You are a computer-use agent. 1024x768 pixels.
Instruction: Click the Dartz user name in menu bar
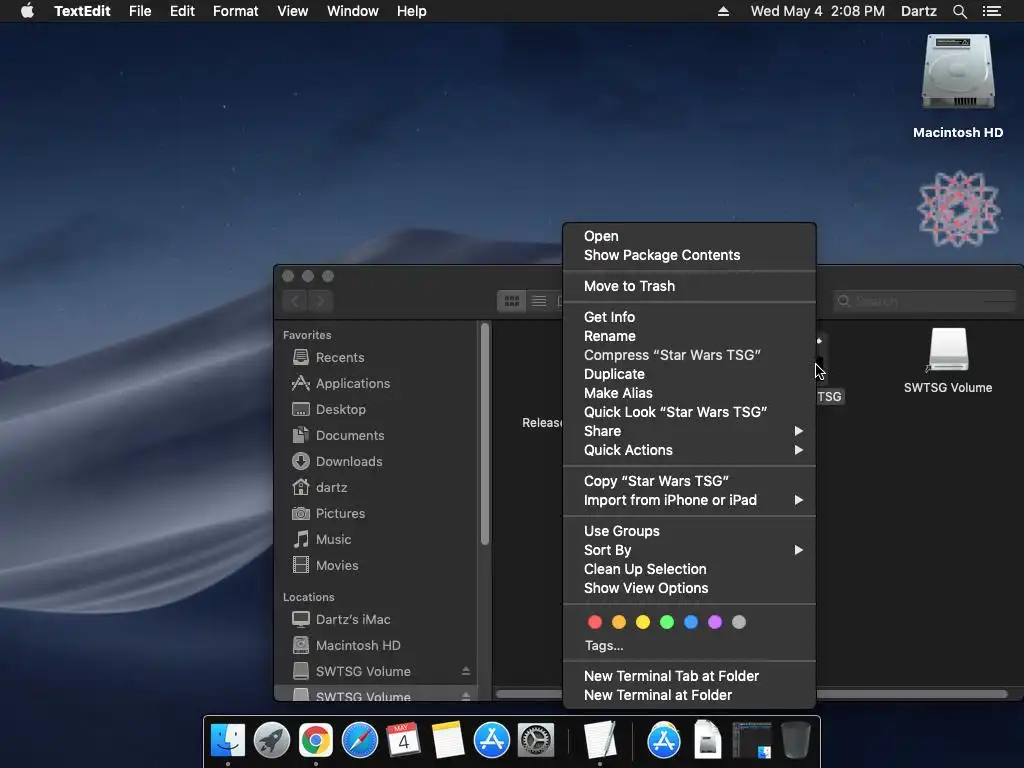point(918,11)
